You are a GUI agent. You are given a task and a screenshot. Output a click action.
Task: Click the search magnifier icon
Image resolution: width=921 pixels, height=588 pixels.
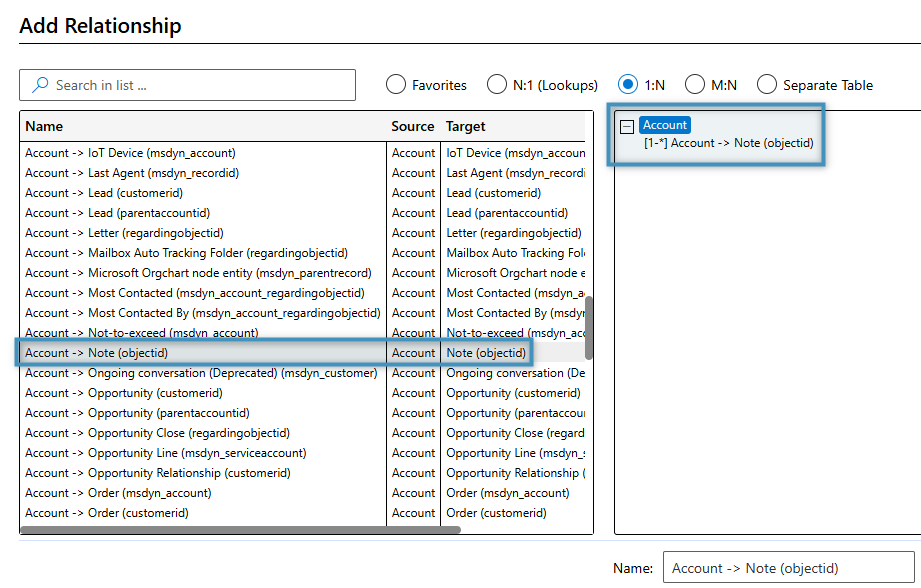tap(39, 85)
